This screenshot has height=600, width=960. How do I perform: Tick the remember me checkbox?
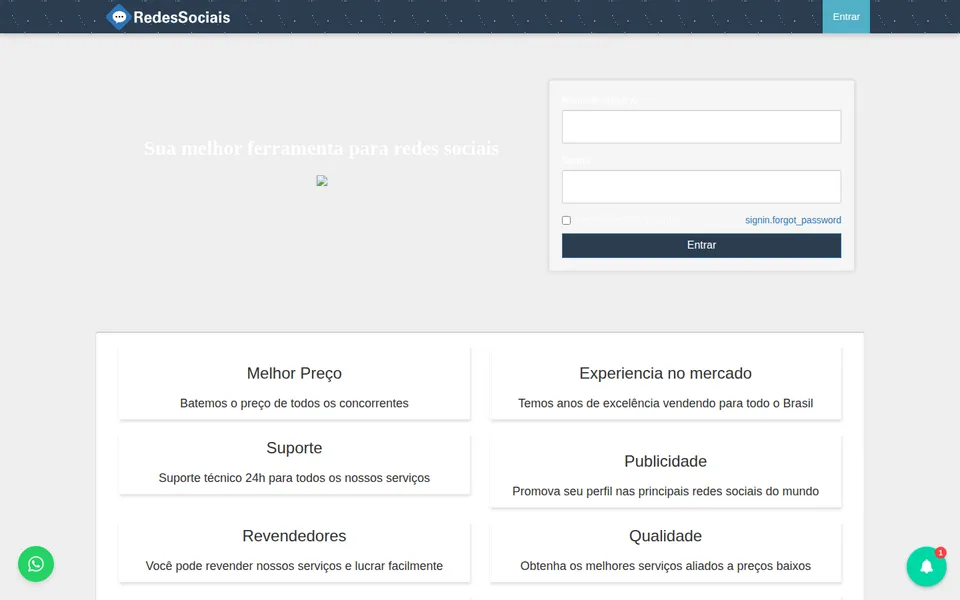[566, 220]
